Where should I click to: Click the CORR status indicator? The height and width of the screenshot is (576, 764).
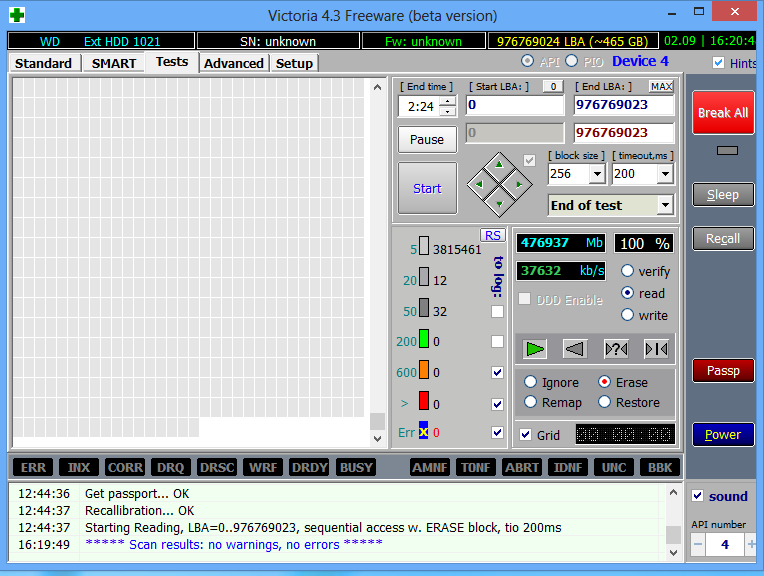[125, 467]
